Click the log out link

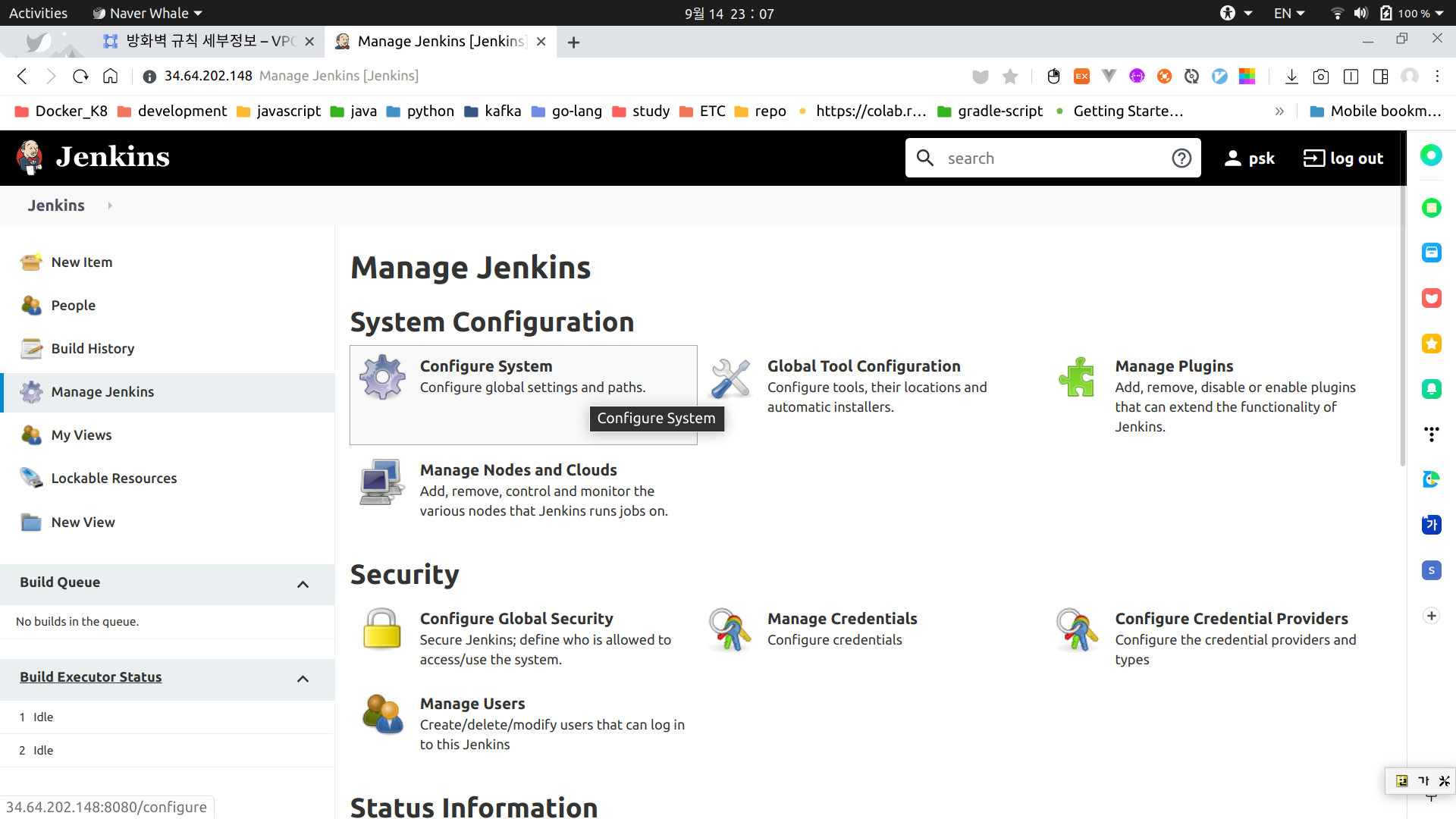1343,158
